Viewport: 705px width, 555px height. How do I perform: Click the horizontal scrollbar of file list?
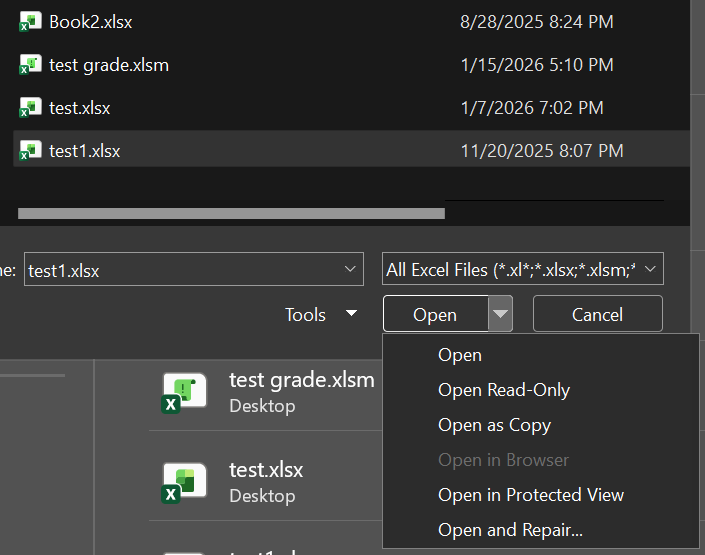coord(232,214)
